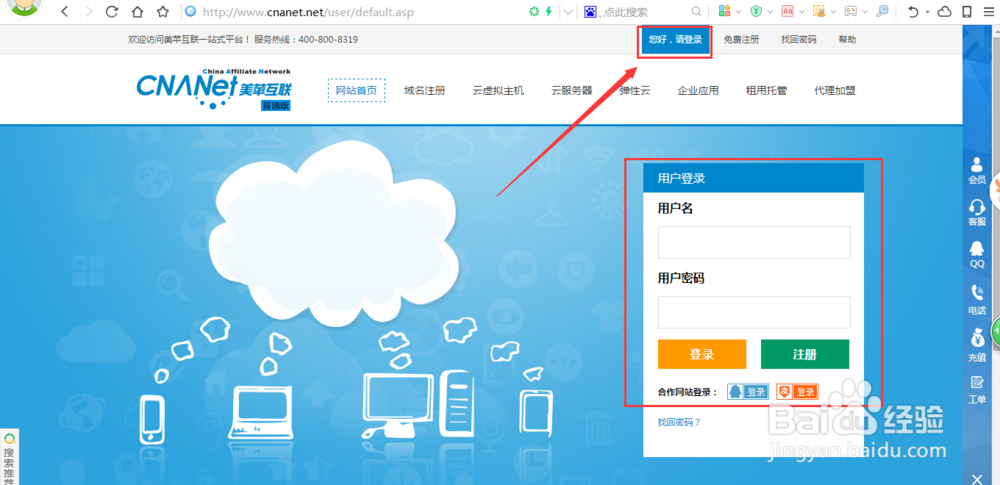
Task: Click the cloud sync icon
Action: point(945,11)
